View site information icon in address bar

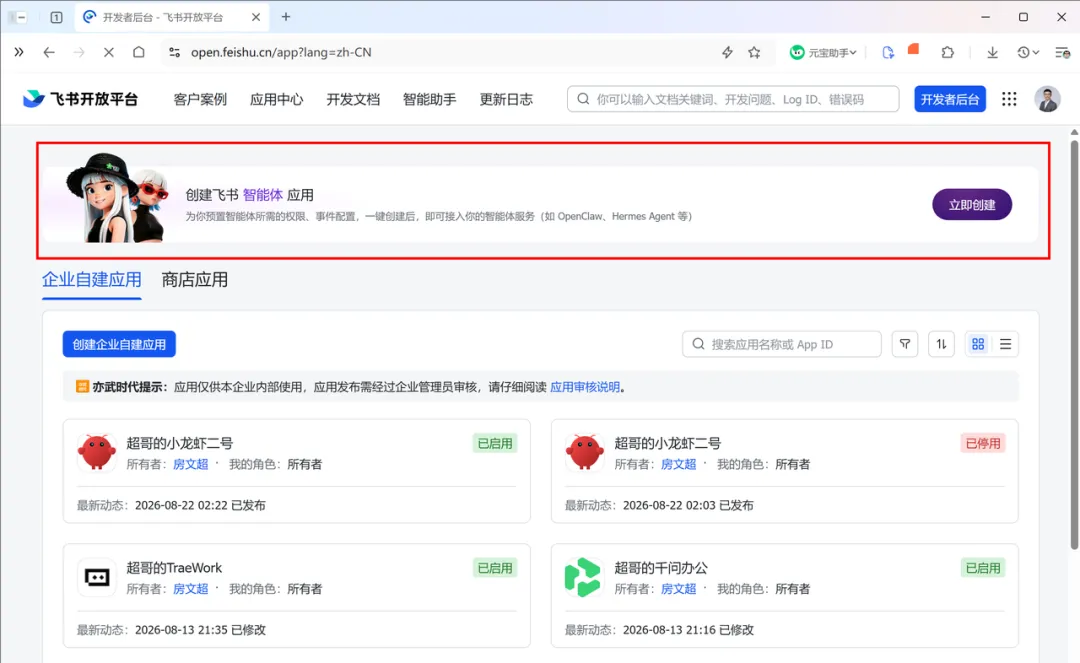(x=175, y=52)
